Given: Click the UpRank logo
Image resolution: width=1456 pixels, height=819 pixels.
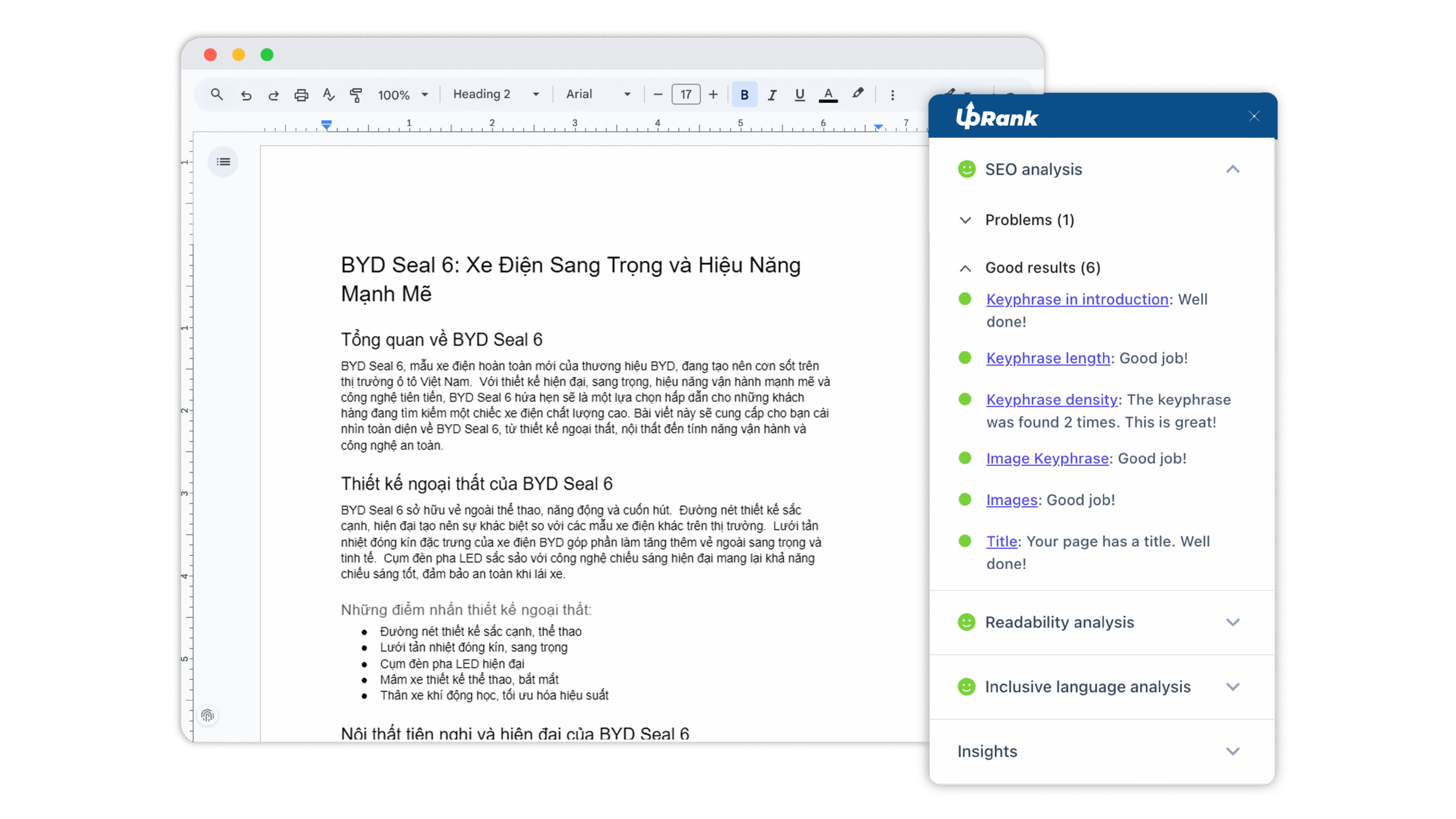Looking at the screenshot, I should pos(996,116).
